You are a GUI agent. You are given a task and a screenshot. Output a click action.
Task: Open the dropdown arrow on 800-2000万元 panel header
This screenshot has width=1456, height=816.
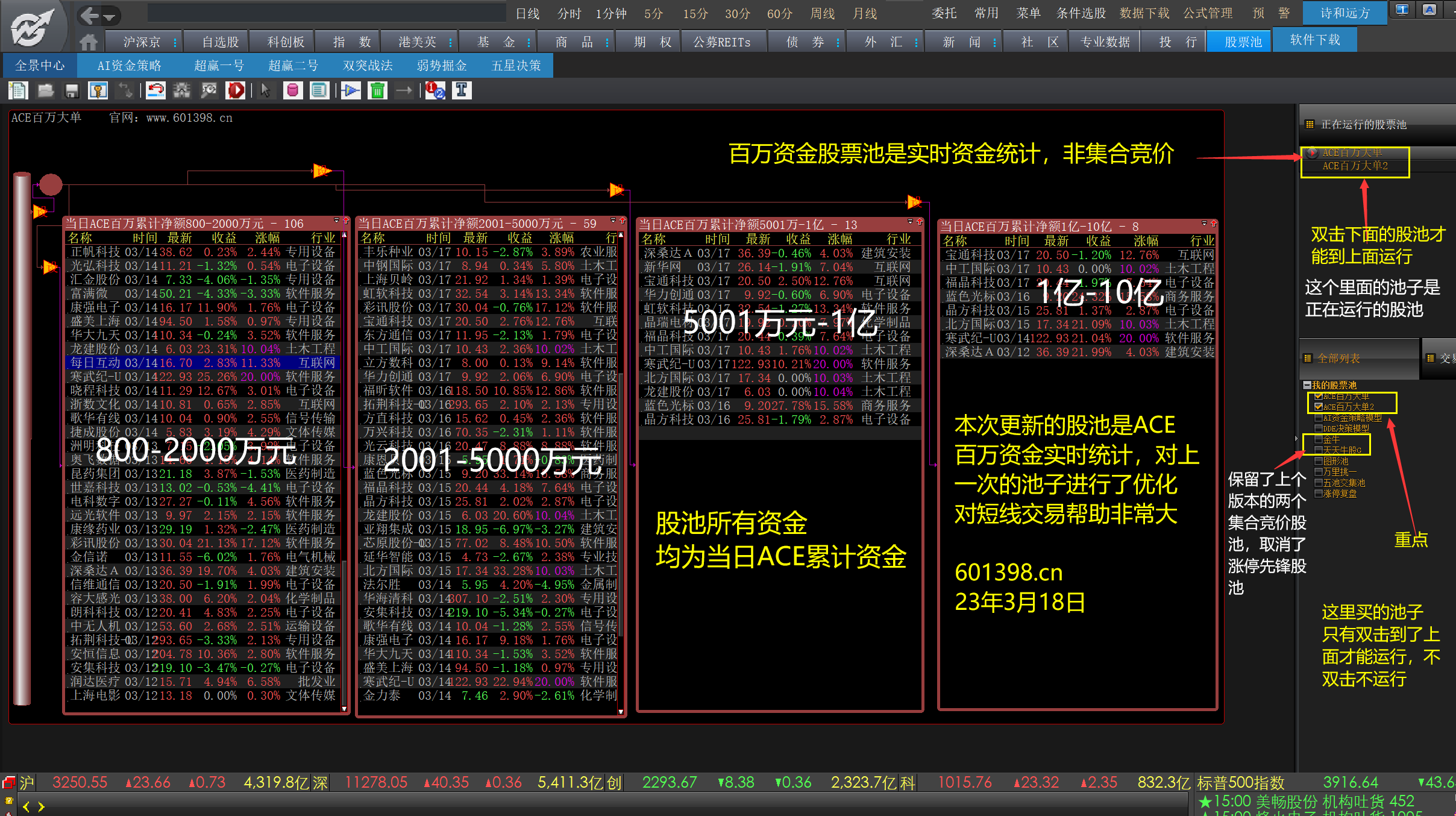tap(336, 221)
